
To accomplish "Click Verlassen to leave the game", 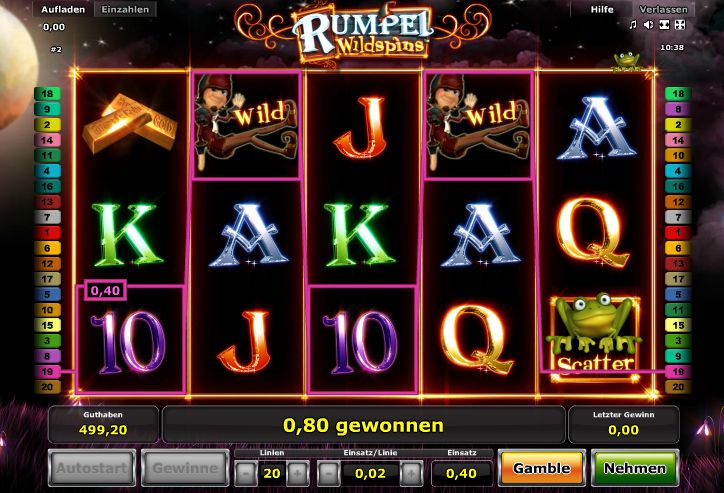I will coord(663,9).
